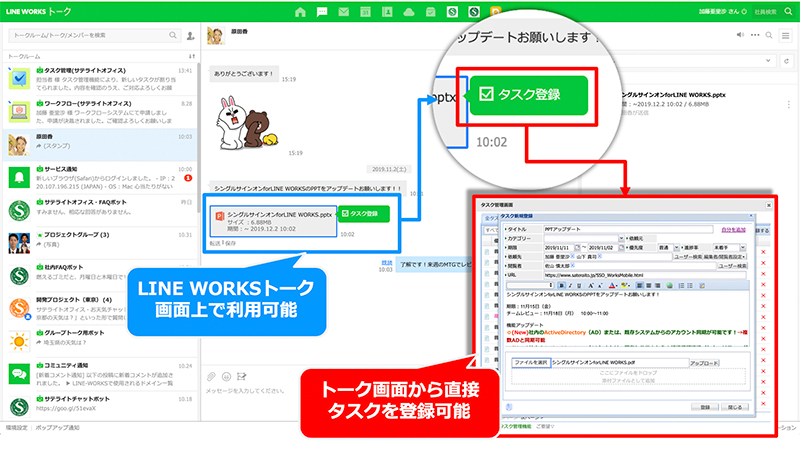The width and height of the screenshot is (800, 450).
Task: Click the paperclip attach file icon
Action: (211, 377)
